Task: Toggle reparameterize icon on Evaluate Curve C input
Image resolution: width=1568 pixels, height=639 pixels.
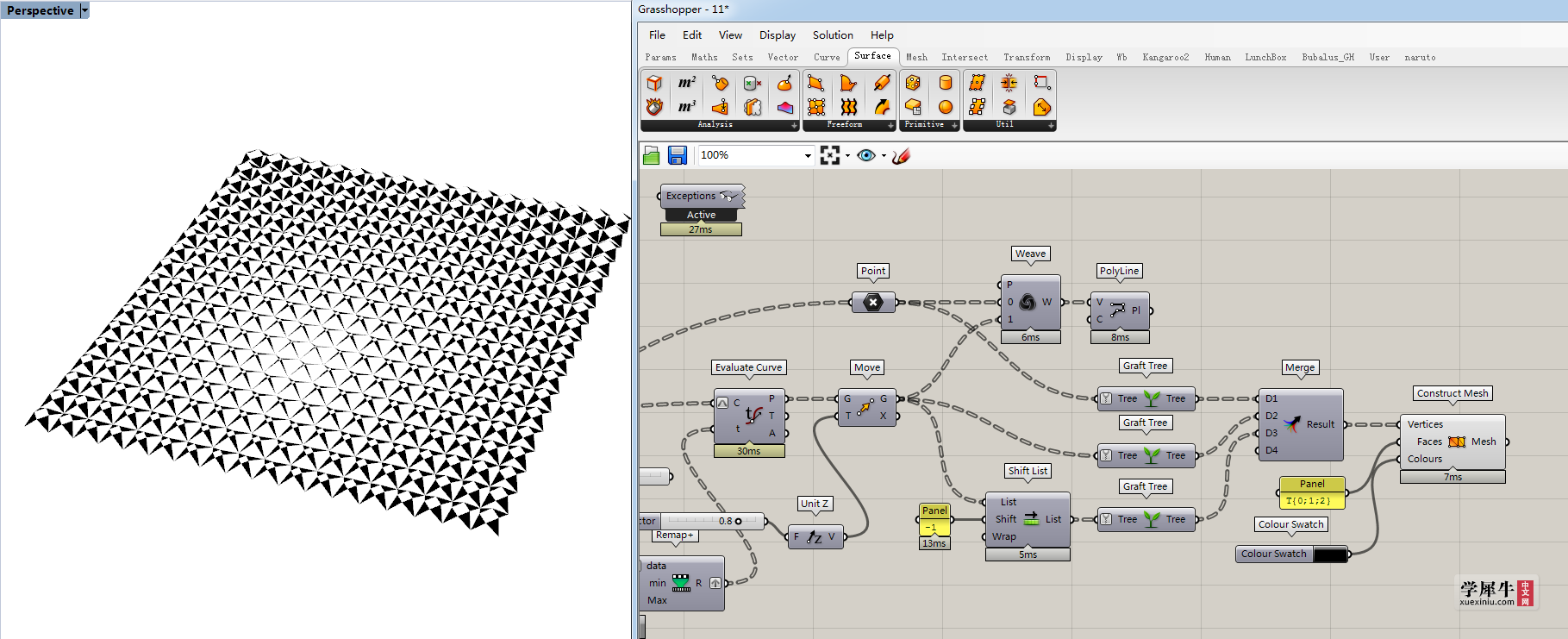Action: coord(722,403)
